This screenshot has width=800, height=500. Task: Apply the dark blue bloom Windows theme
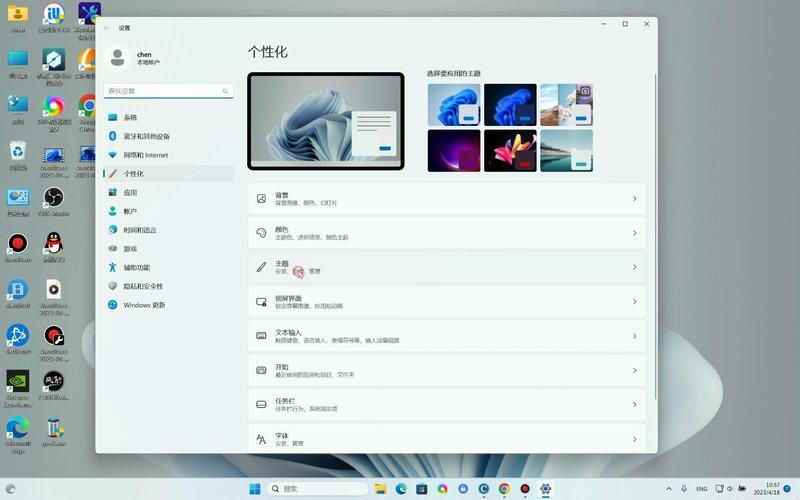coord(510,105)
